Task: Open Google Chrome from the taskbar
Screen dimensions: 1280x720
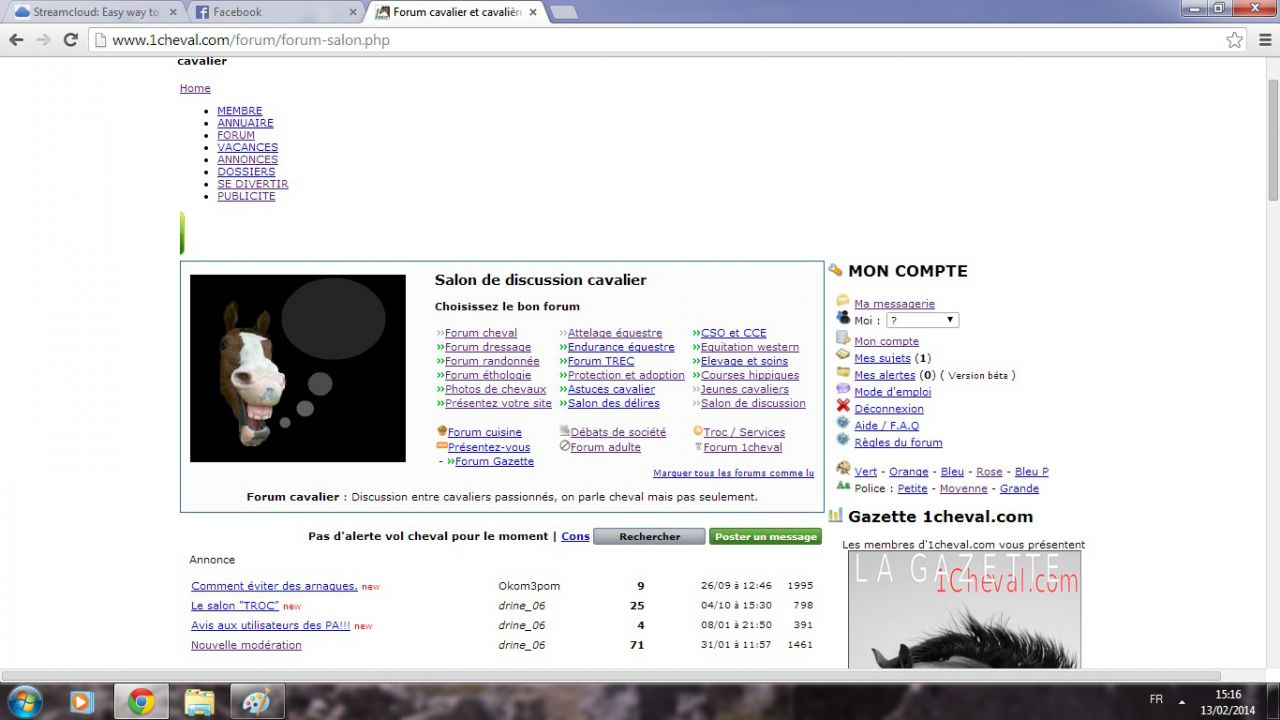Action: click(141, 701)
